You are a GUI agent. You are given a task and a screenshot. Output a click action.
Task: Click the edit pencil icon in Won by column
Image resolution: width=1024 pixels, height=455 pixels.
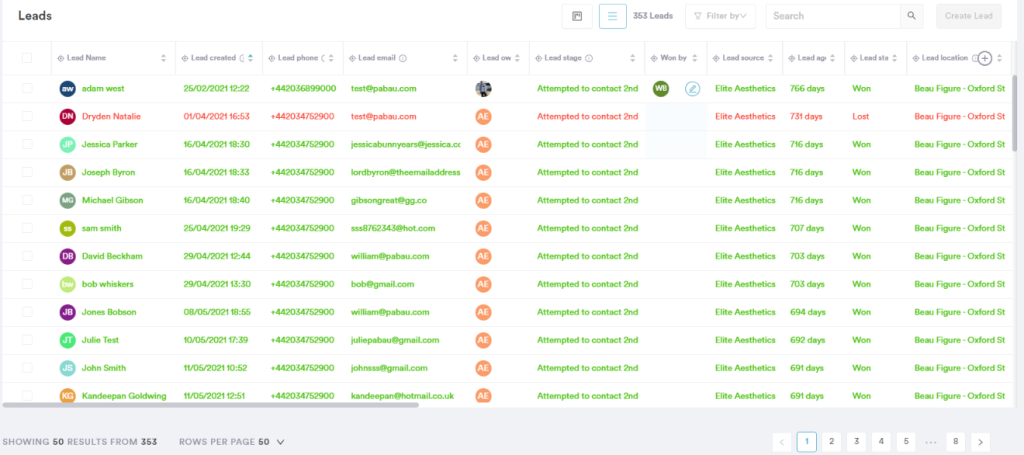pyautogui.click(x=693, y=89)
